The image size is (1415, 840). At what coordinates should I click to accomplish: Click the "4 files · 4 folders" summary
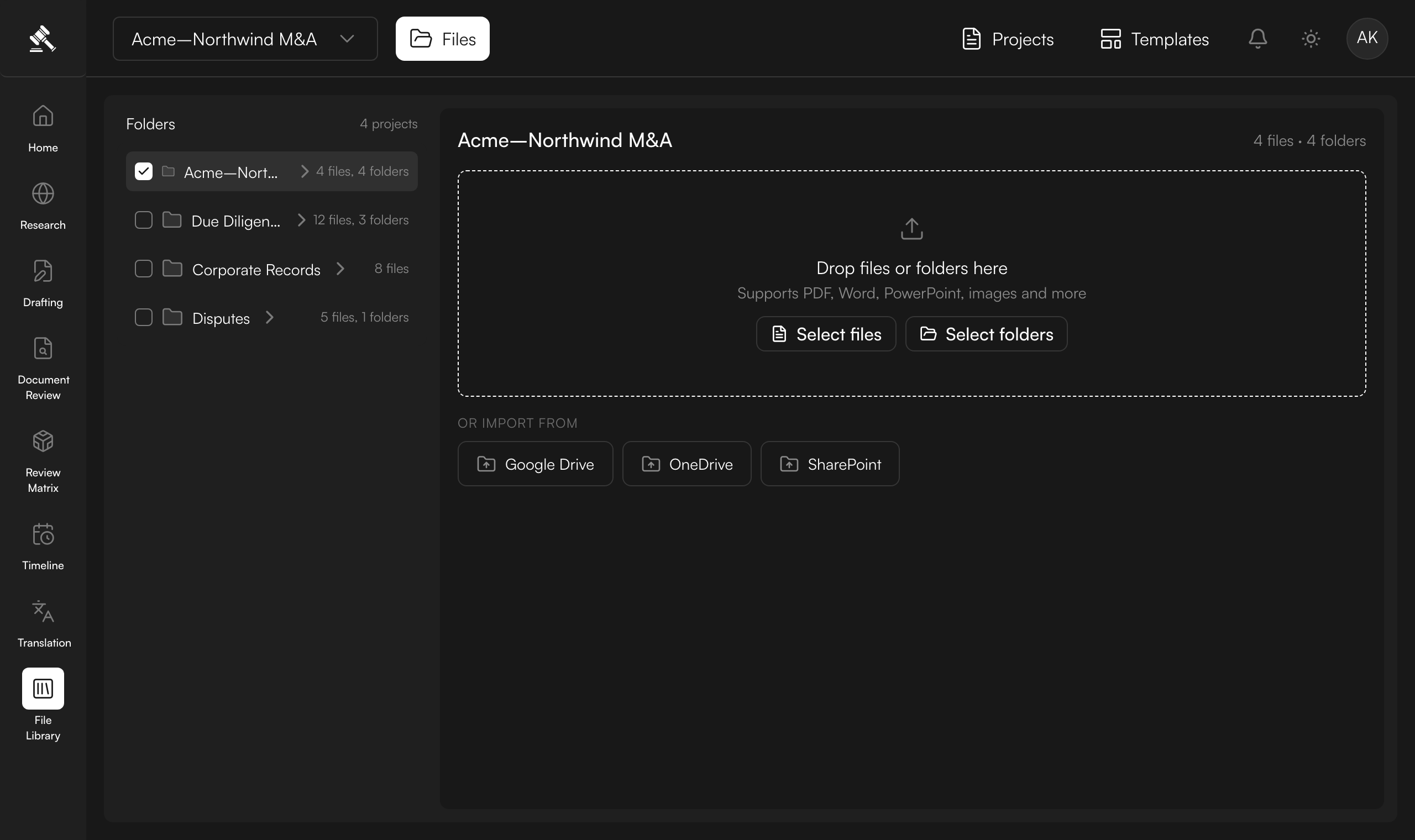tap(1310, 140)
